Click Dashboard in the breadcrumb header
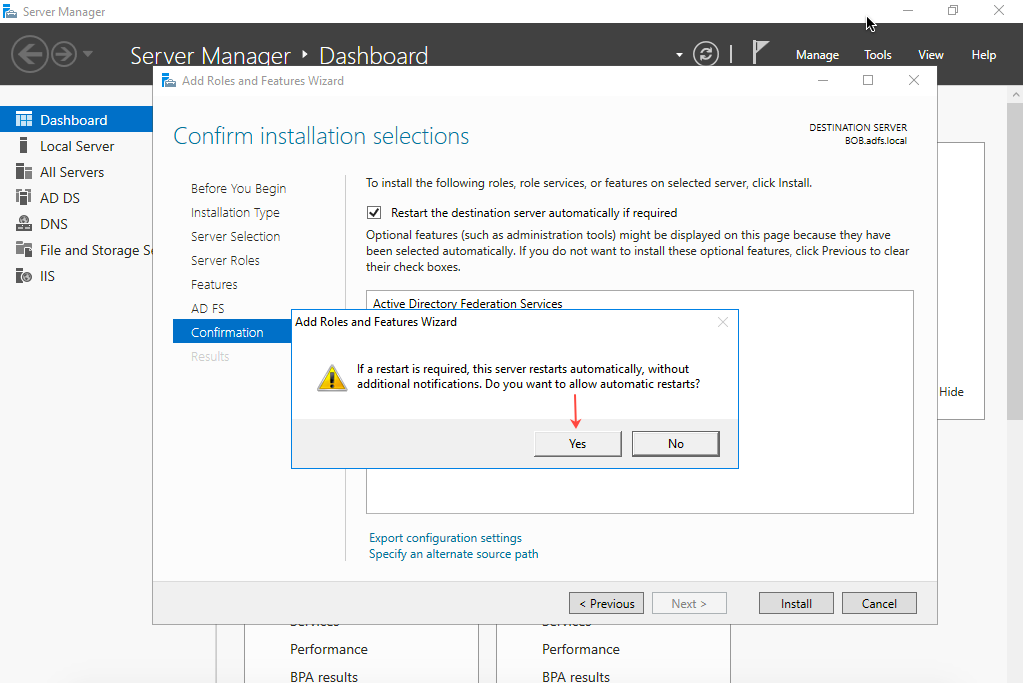Viewport: 1023px width, 683px height. tap(373, 55)
